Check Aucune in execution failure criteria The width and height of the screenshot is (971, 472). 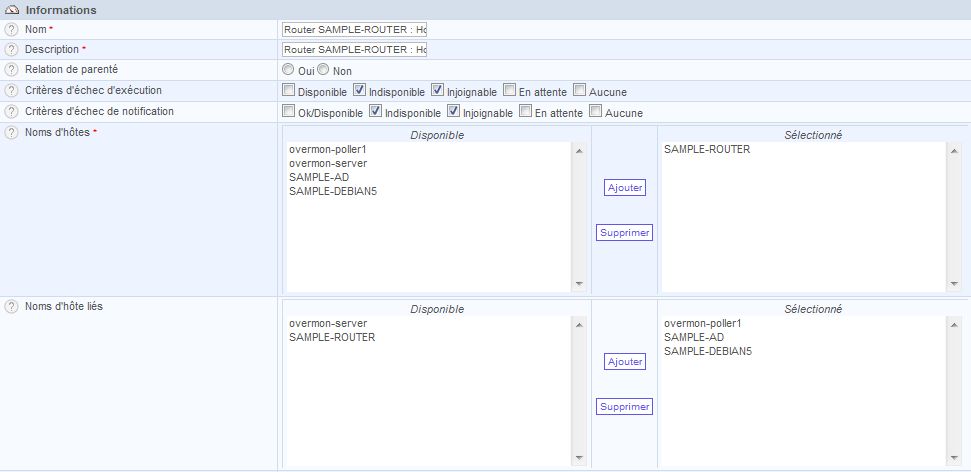580,91
